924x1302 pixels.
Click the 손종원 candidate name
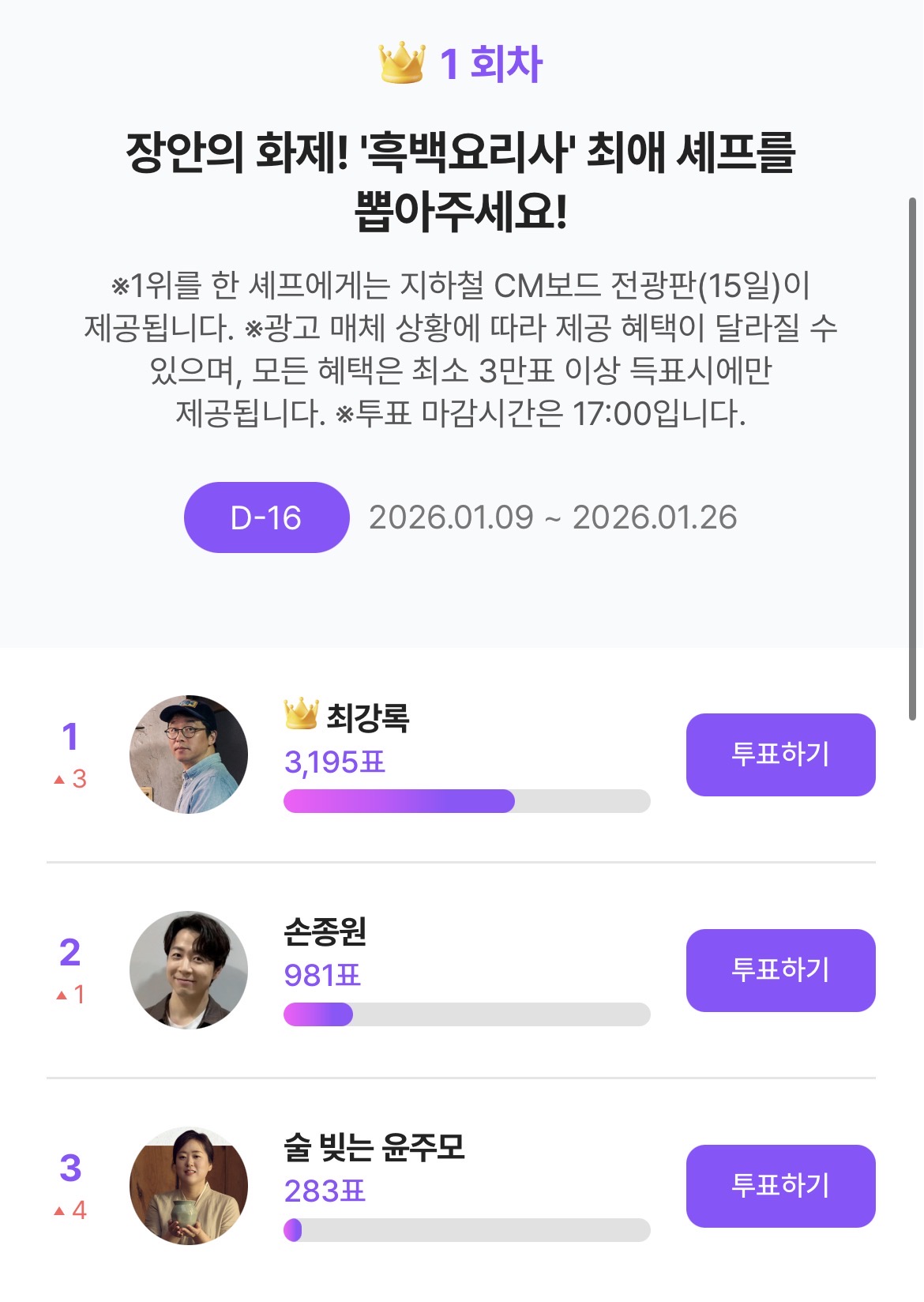tap(325, 932)
